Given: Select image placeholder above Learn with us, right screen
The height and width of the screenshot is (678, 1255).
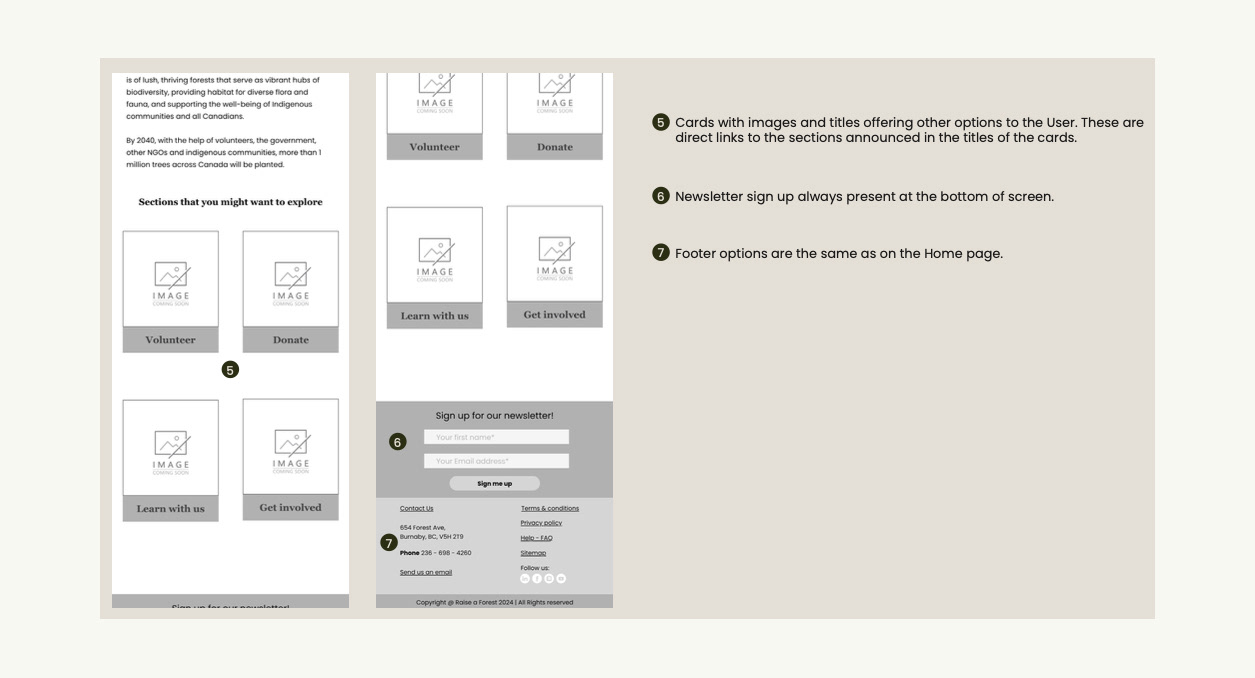Looking at the screenshot, I should click(x=434, y=255).
